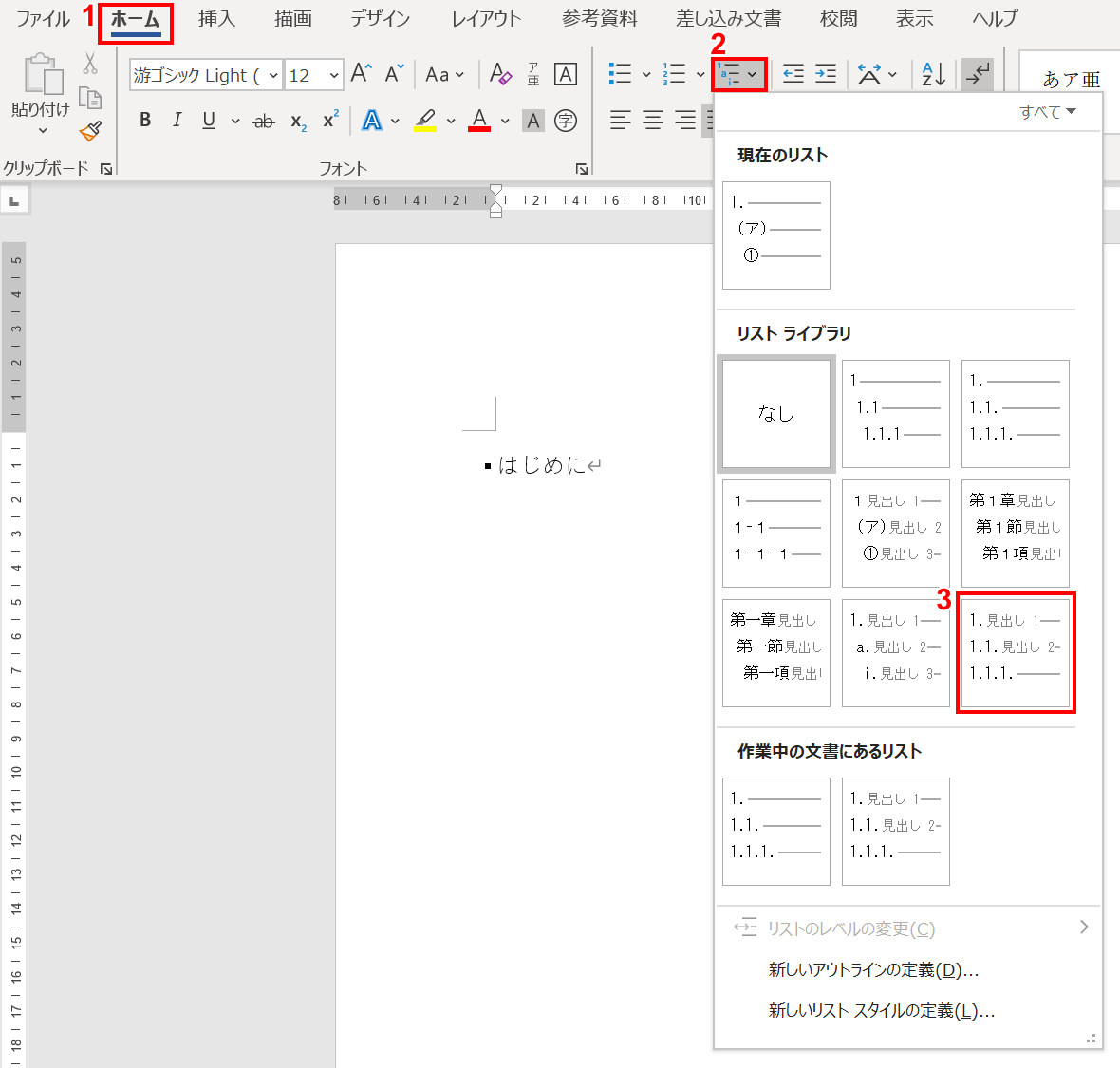The image size is (1120, 1068).
Task: Select the 1-1-1 hyphenated list style
Action: point(776,533)
